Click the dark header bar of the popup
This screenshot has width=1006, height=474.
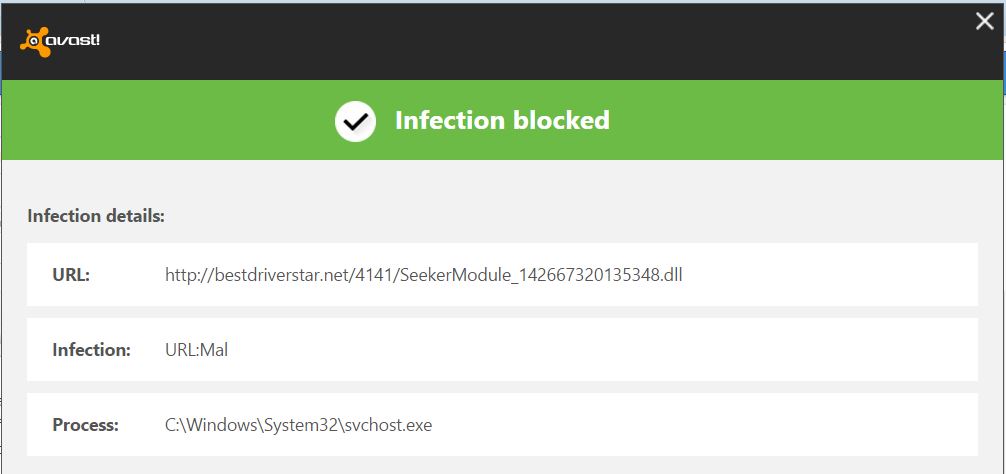tap(502, 42)
